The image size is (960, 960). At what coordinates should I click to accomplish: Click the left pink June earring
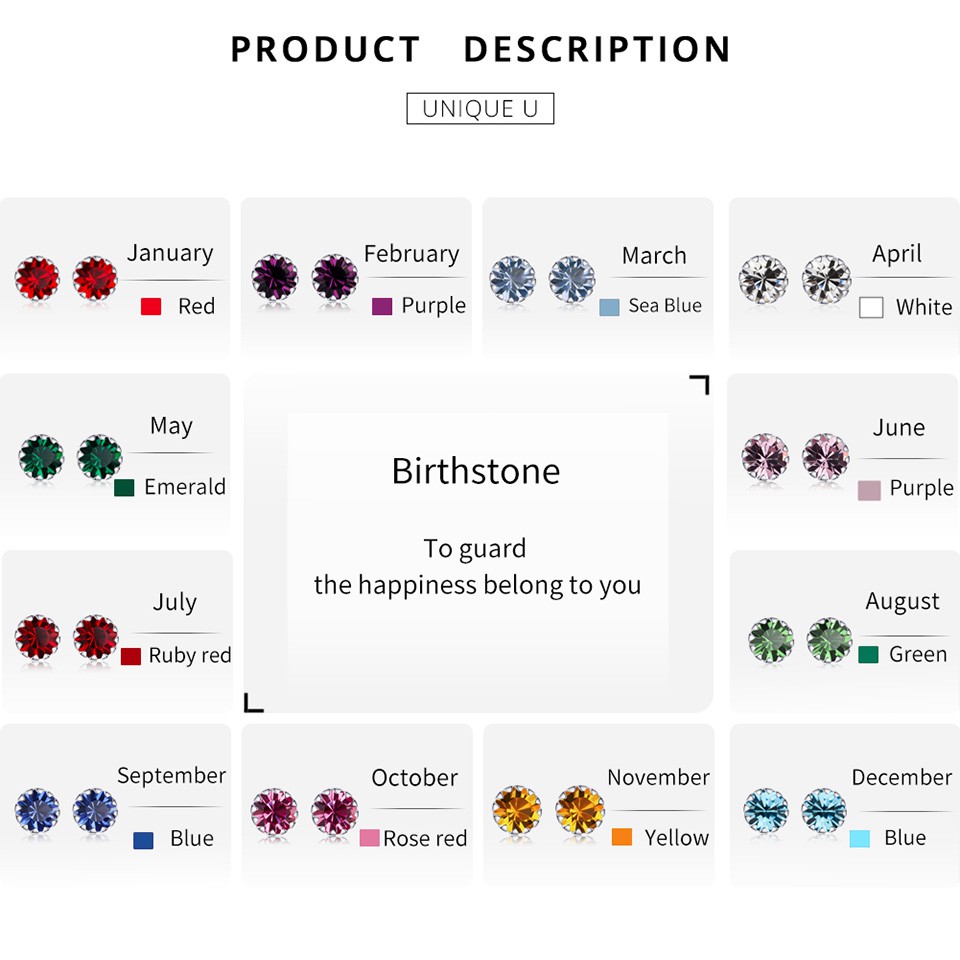click(765, 457)
